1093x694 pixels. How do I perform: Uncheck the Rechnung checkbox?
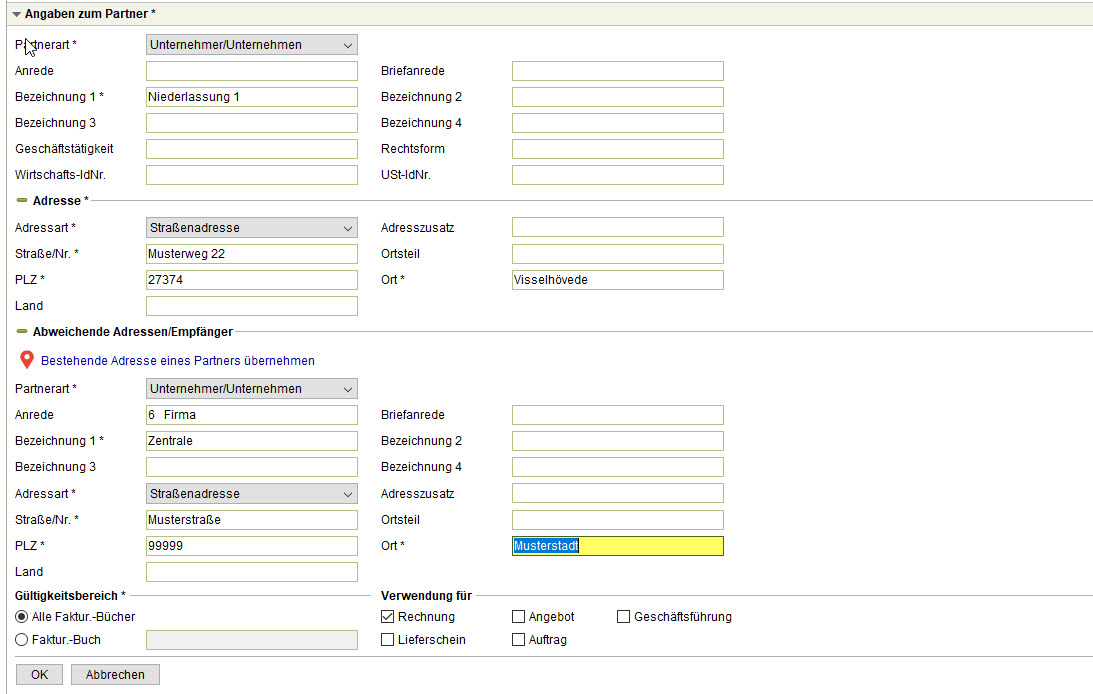388,617
